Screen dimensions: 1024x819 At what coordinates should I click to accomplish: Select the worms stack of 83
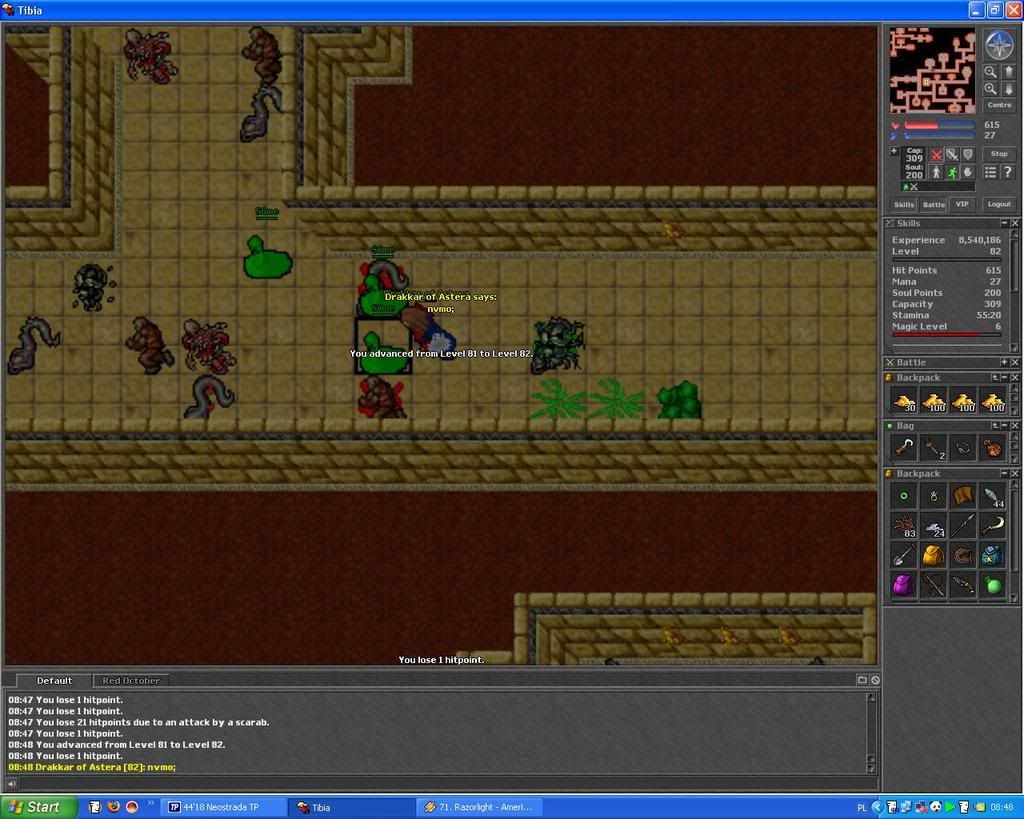tap(904, 526)
